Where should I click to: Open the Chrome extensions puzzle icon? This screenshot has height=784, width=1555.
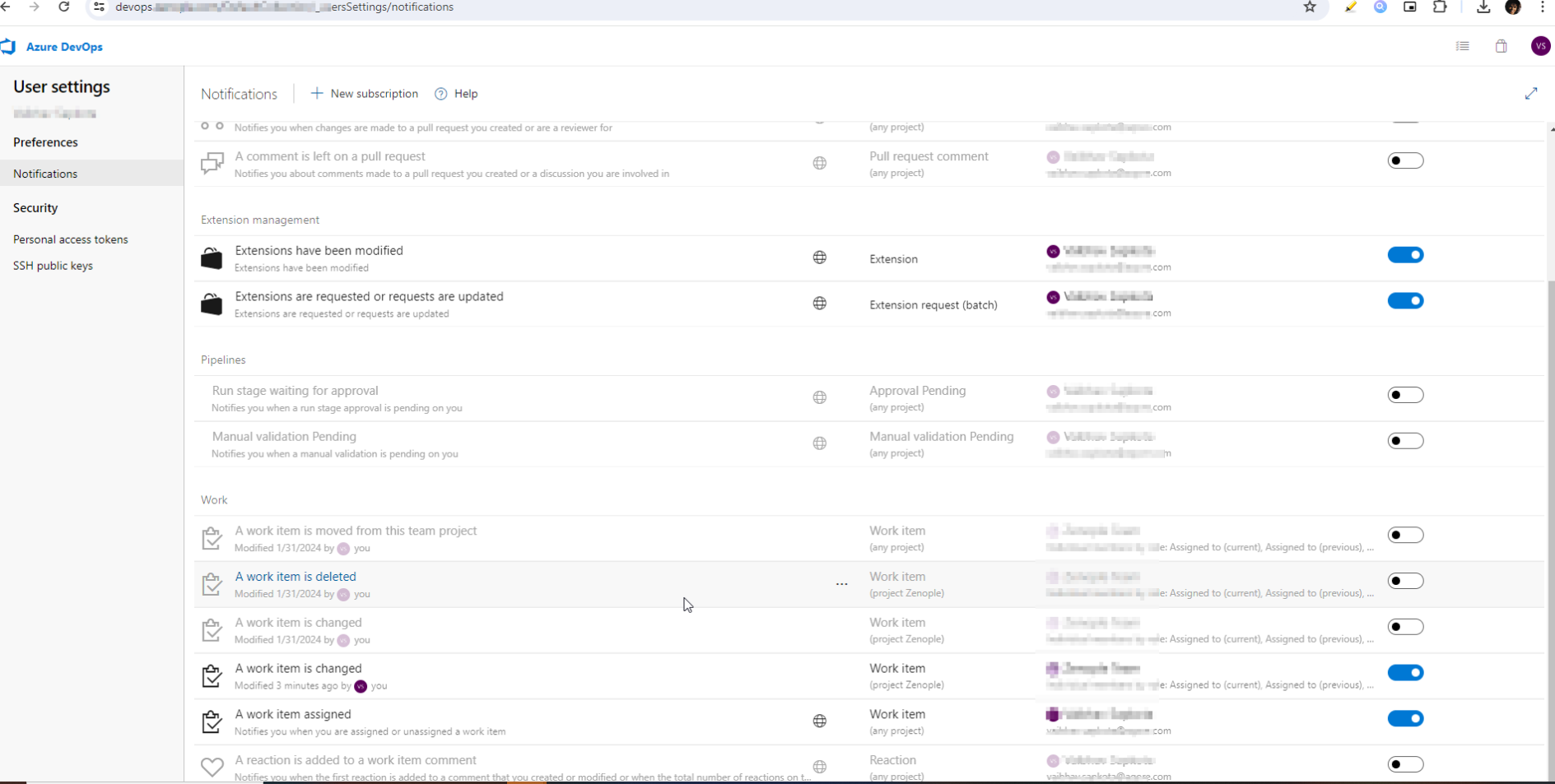coord(1441,7)
